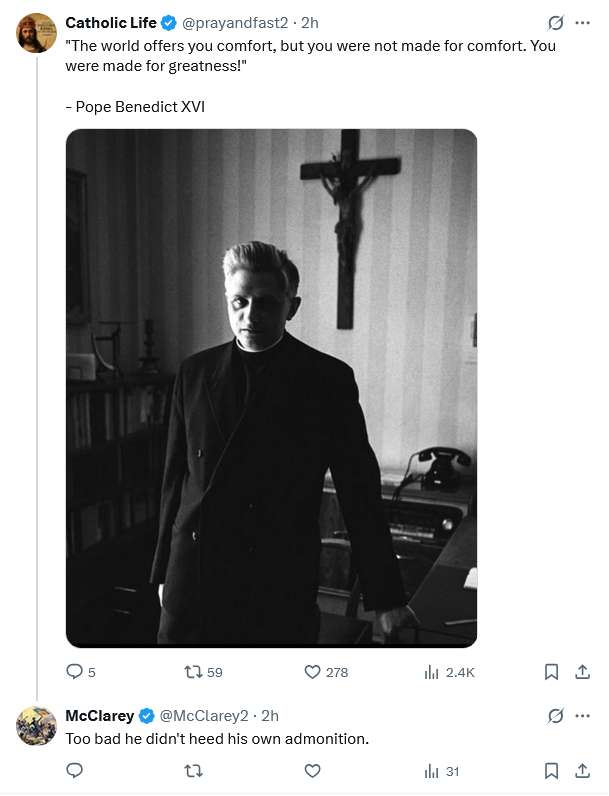This screenshot has height=796, width=609.
Task: Like McClarey's reply
Action: point(312,771)
